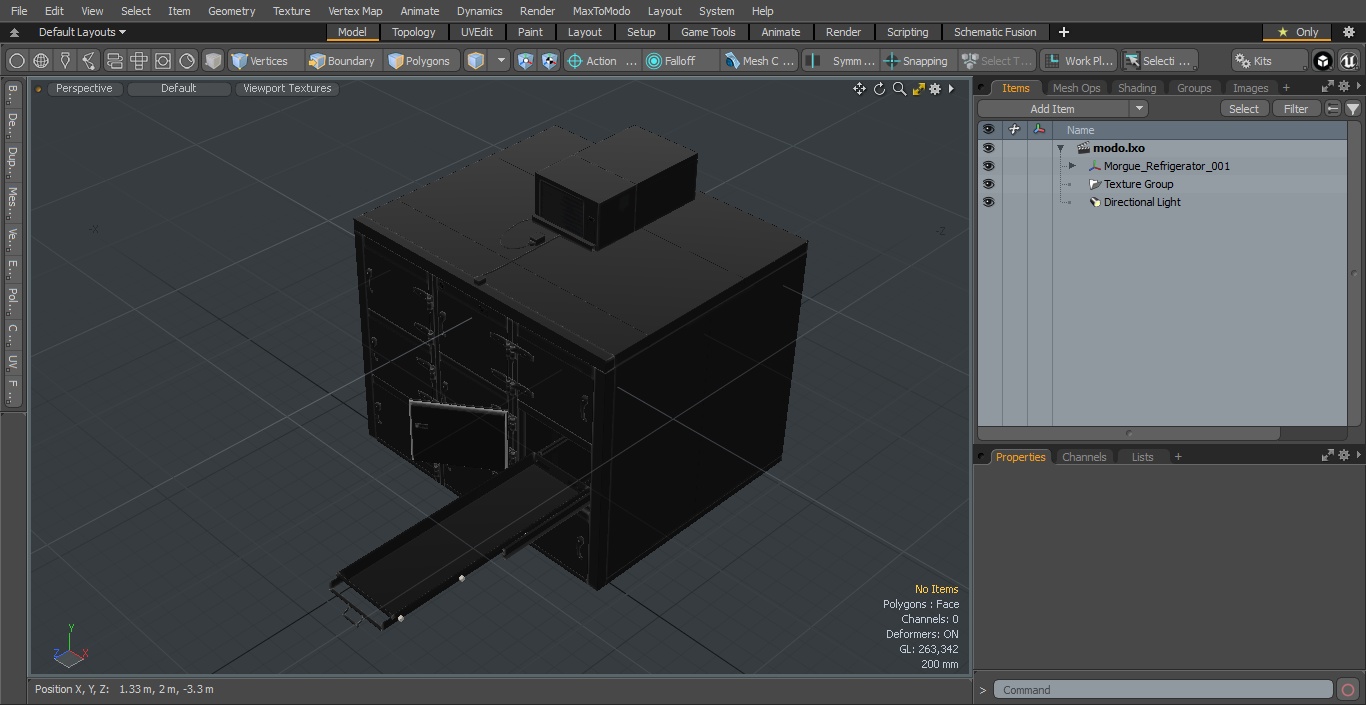Screen dimensions: 1366x705
Task: Open the Symmetry options
Action: point(841,61)
